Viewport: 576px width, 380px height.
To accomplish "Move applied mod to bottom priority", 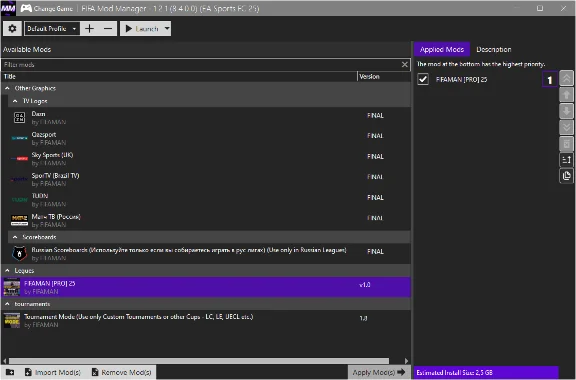I will click(x=566, y=127).
